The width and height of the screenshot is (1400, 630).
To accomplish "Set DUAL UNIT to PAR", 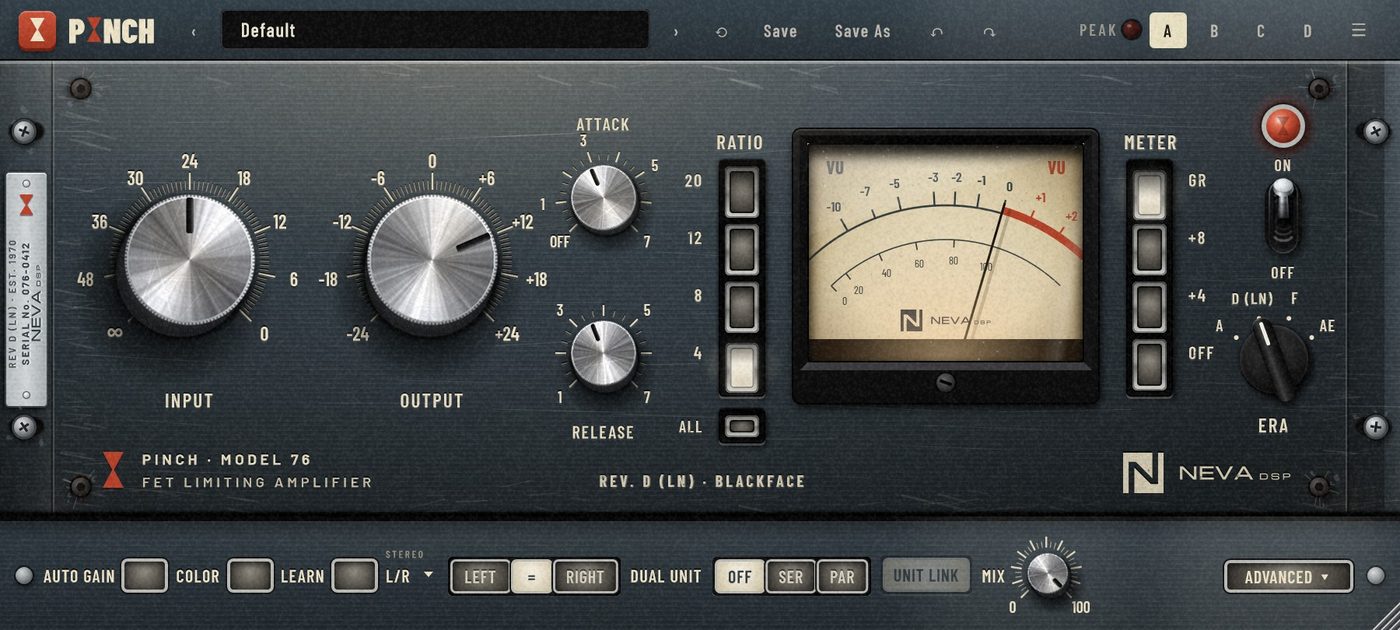I will (x=842, y=577).
